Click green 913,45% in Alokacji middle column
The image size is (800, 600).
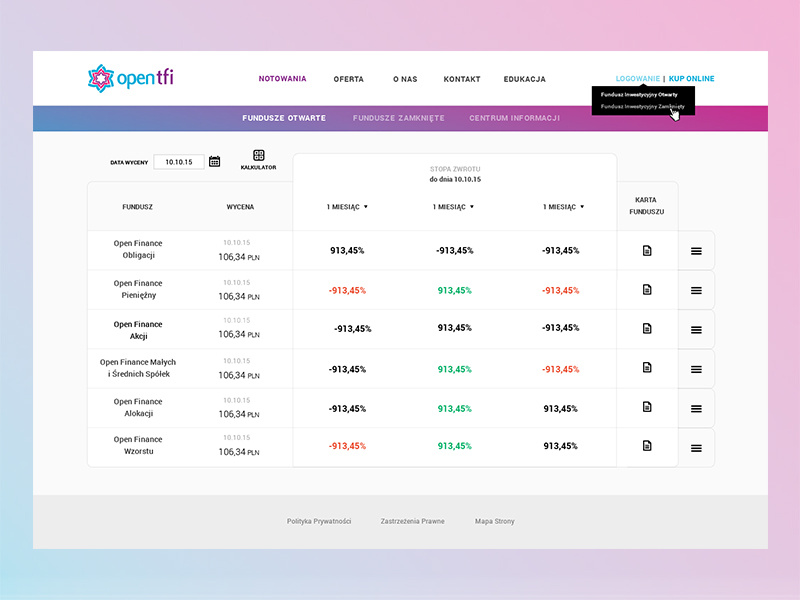click(455, 409)
